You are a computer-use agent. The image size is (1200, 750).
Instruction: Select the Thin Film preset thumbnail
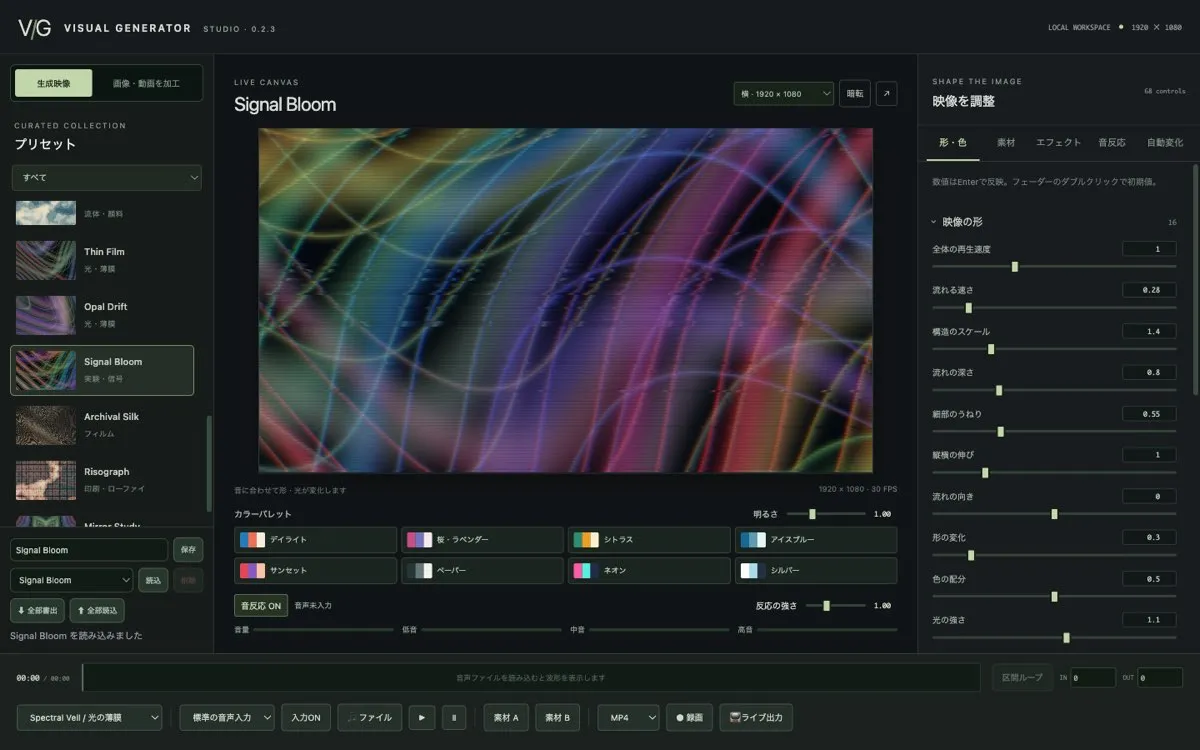46,259
